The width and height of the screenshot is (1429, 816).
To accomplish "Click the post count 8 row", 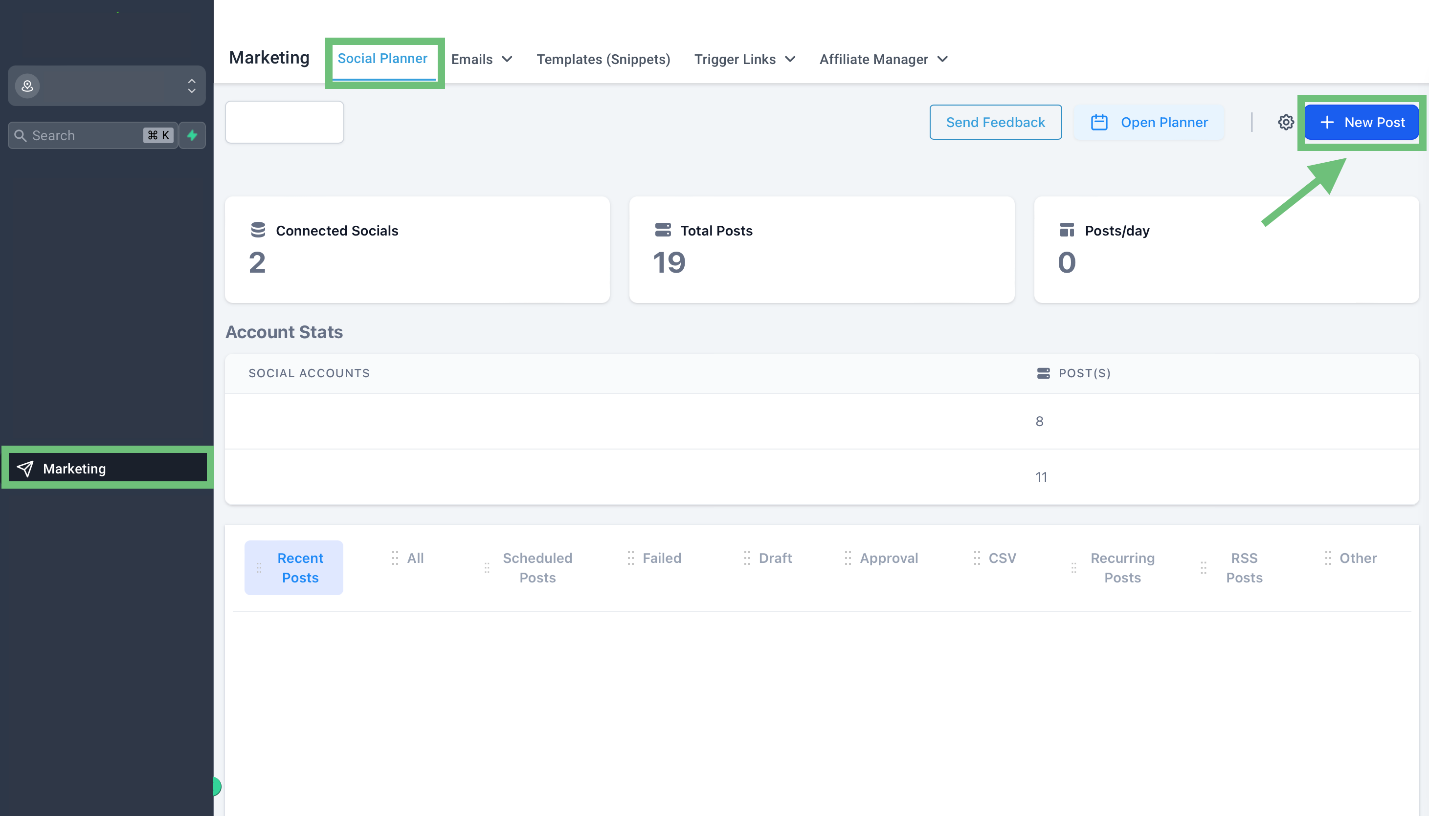I will (x=822, y=421).
